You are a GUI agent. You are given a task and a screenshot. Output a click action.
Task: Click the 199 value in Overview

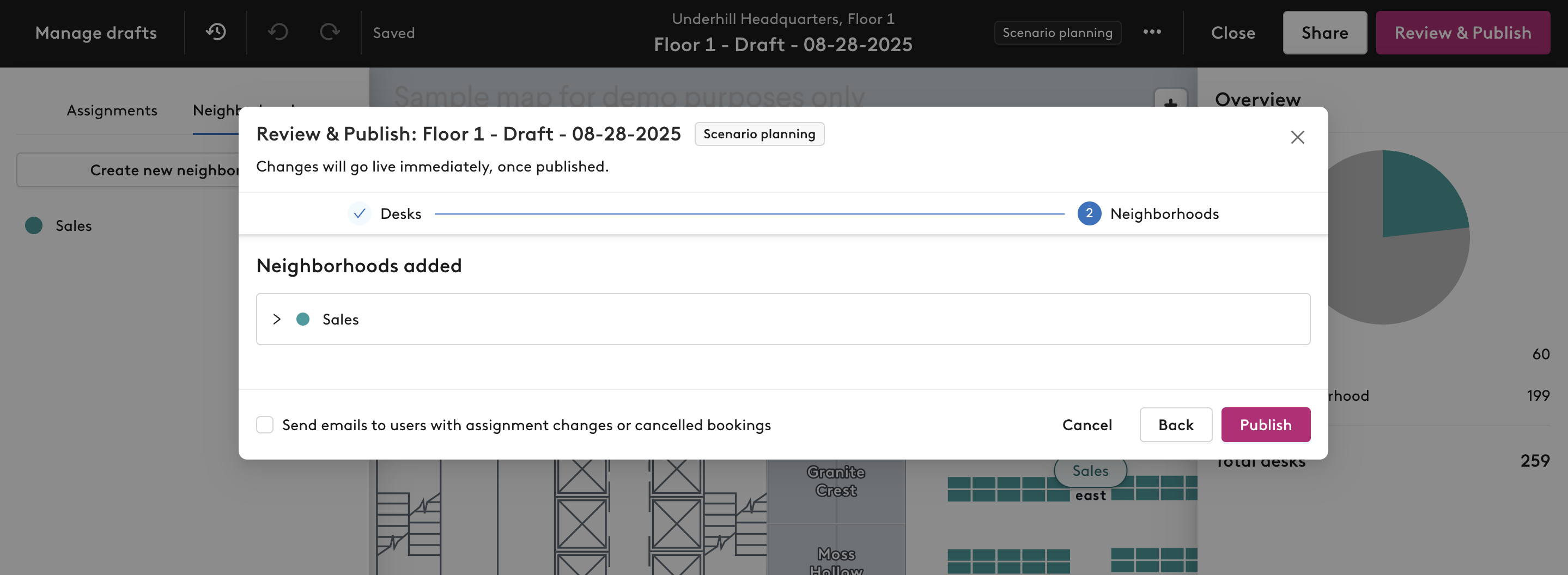[x=1537, y=395]
